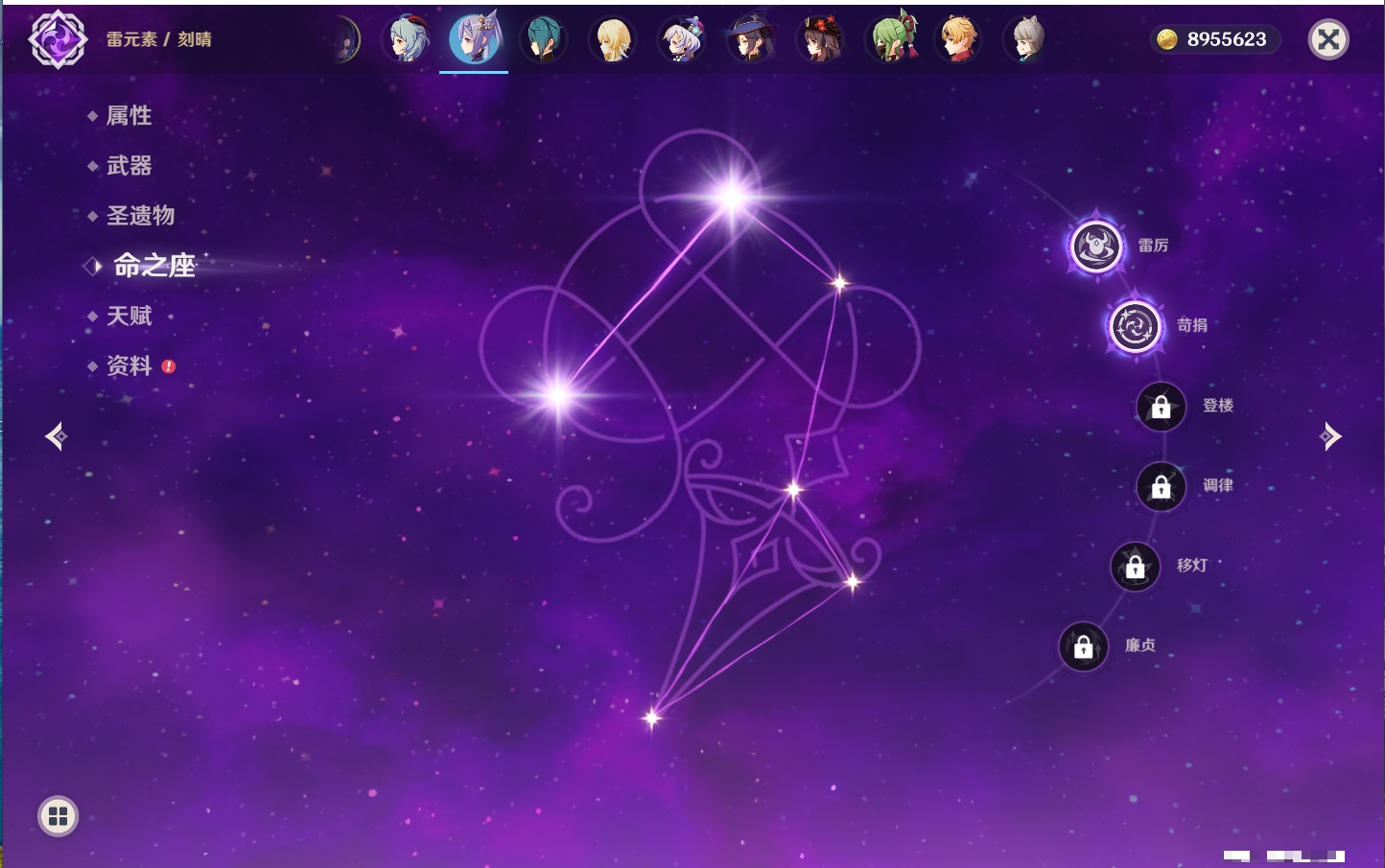Click the Electro element emblem icon

(x=58, y=39)
